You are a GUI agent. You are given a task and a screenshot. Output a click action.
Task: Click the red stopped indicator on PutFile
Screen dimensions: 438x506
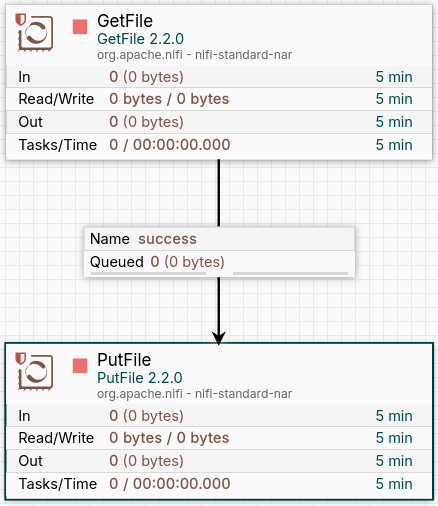coord(80,366)
